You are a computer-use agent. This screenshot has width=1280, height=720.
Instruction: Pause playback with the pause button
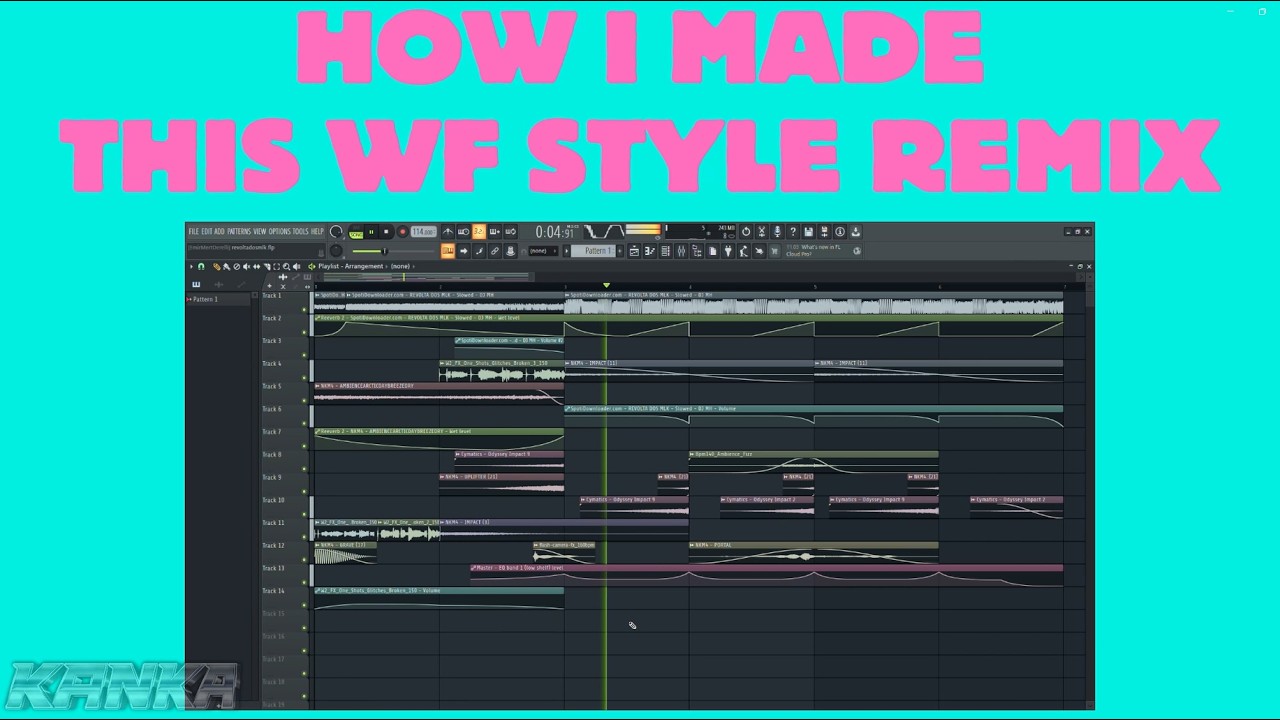371,232
